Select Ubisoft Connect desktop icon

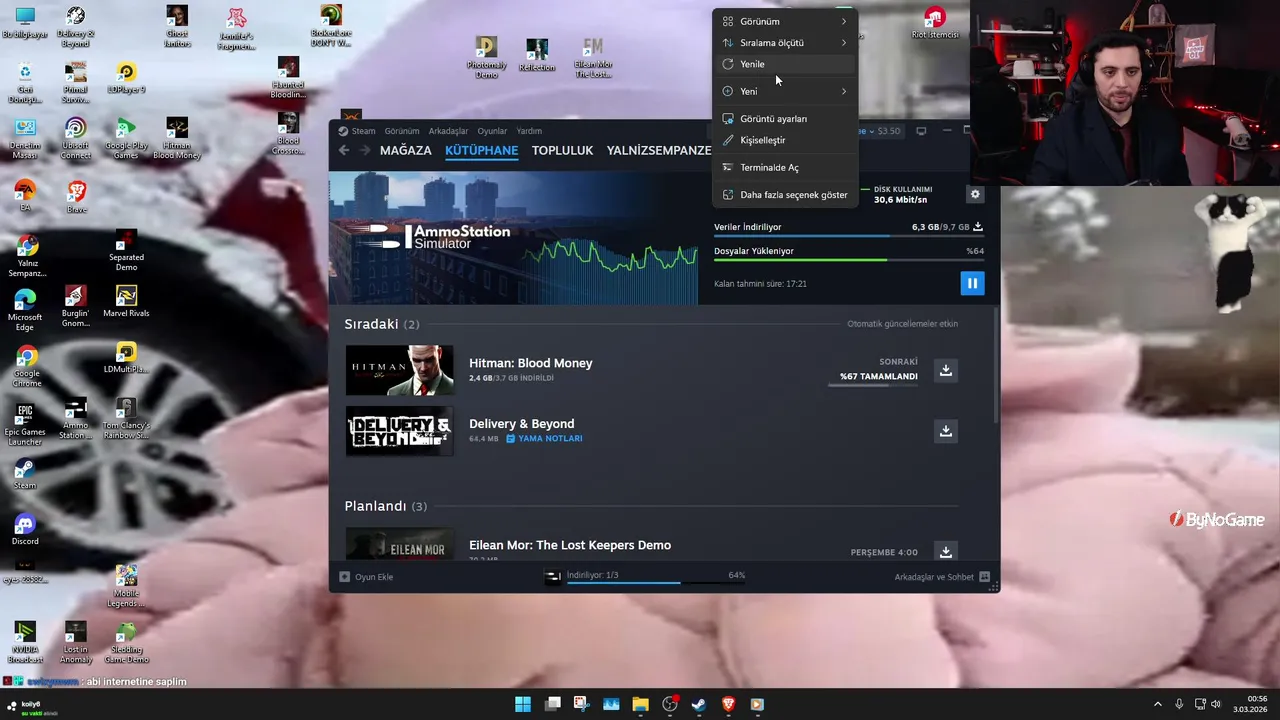pos(76,139)
